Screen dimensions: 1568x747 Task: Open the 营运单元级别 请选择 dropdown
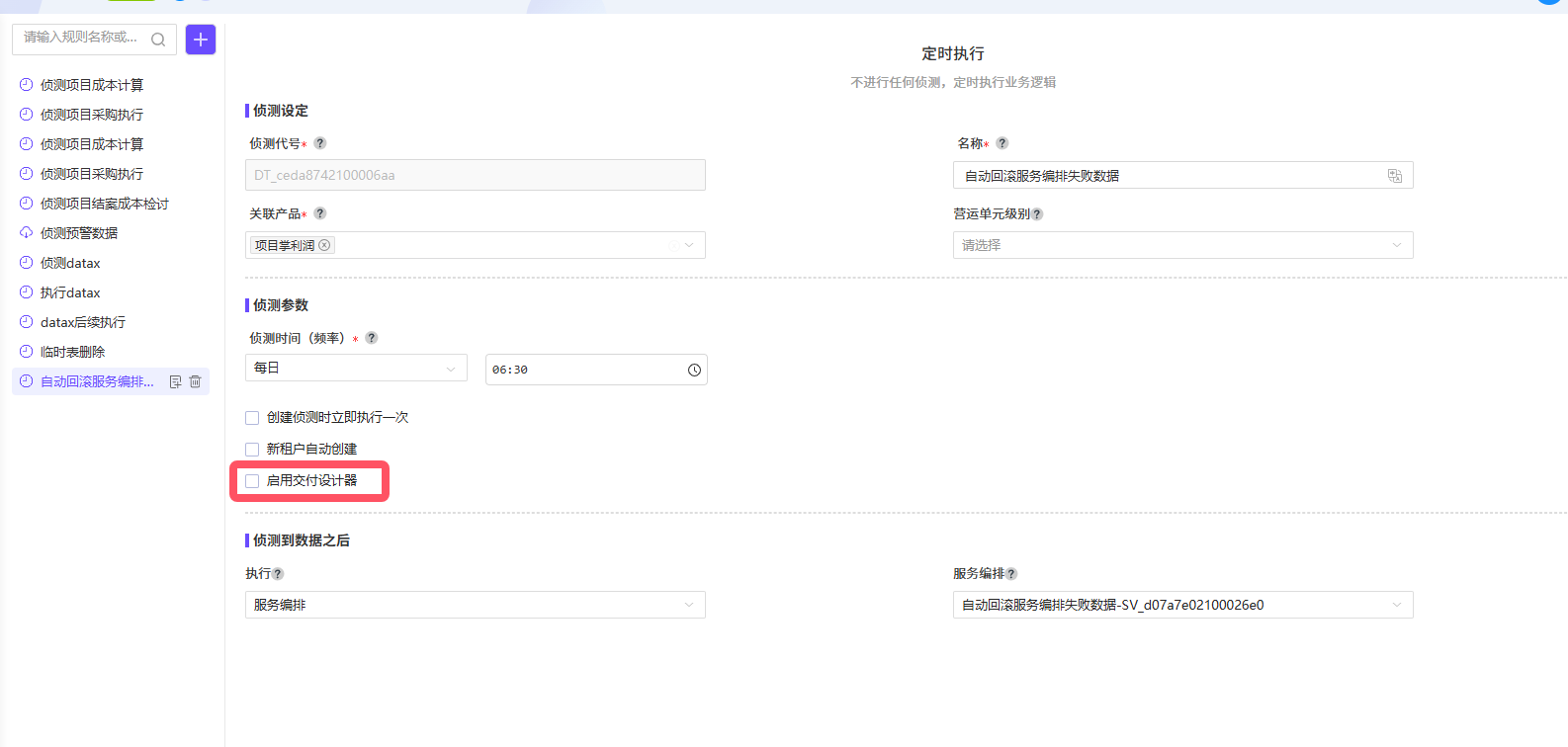(x=1183, y=245)
